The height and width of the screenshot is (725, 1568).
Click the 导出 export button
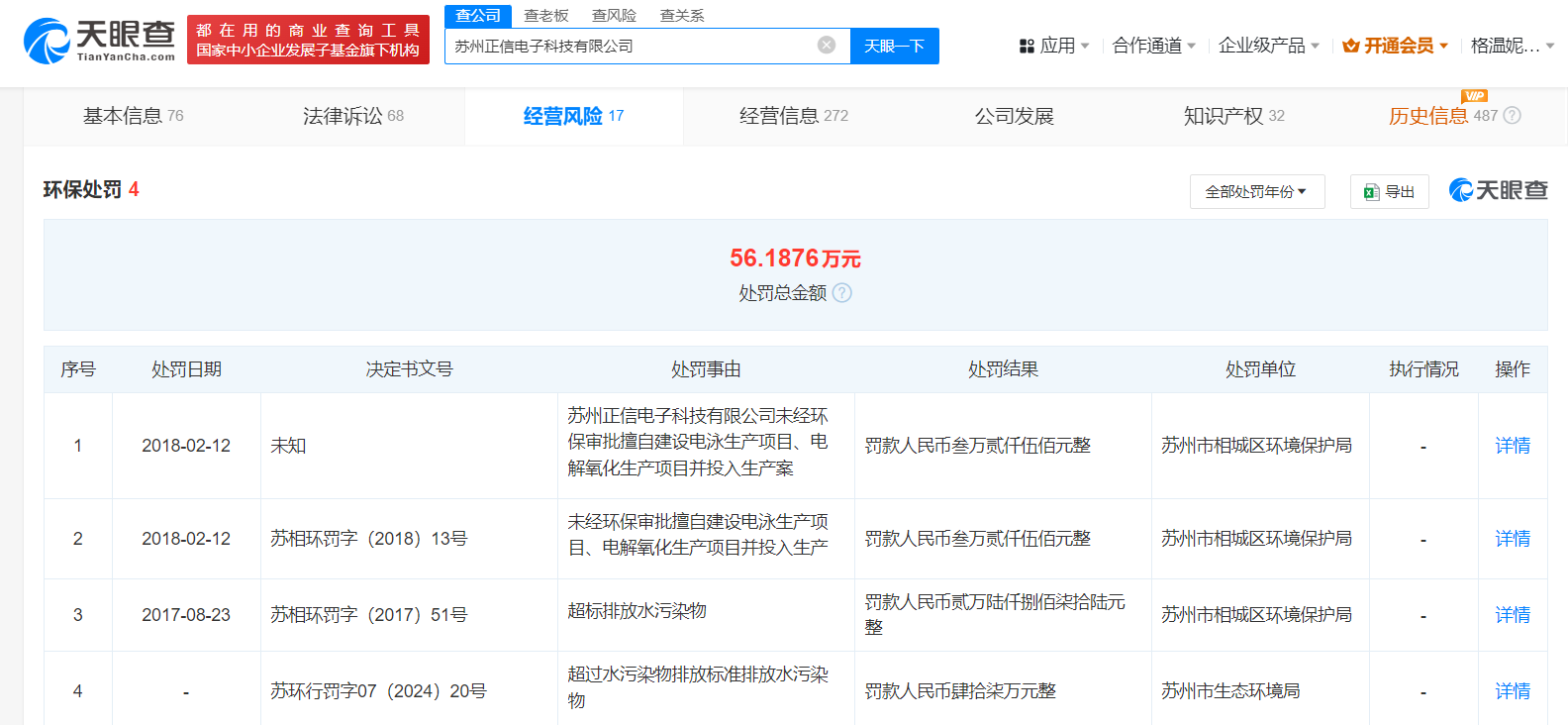point(1390,192)
